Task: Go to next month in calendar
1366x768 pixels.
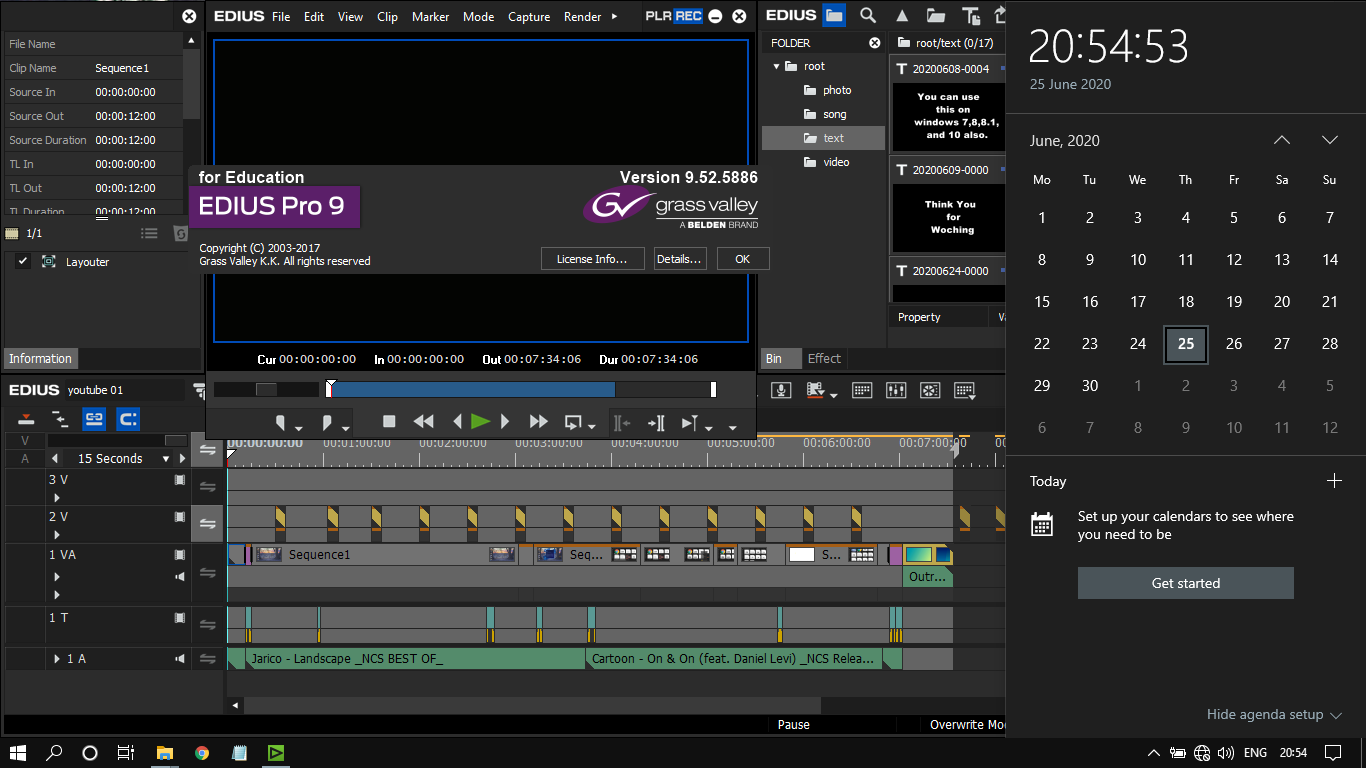Action: (x=1329, y=140)
